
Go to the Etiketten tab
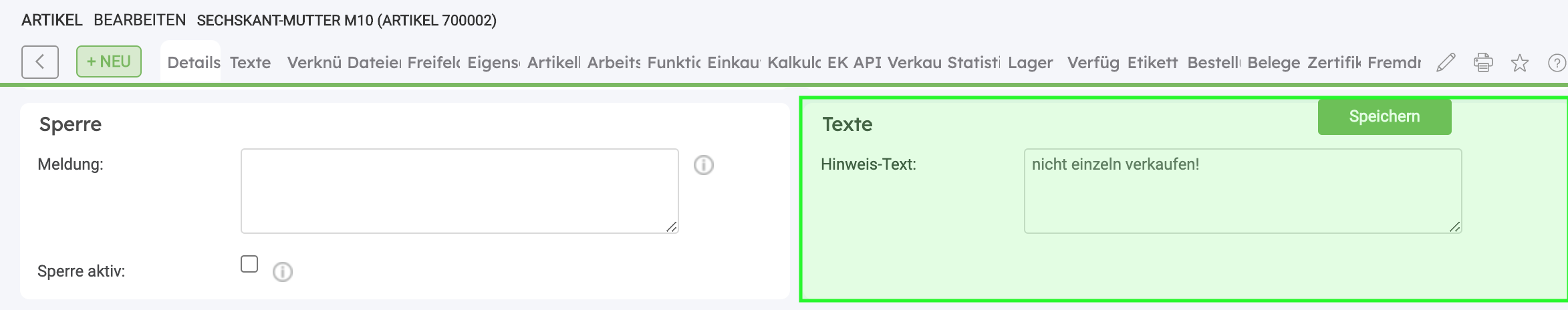click(x=1152, y=63)
